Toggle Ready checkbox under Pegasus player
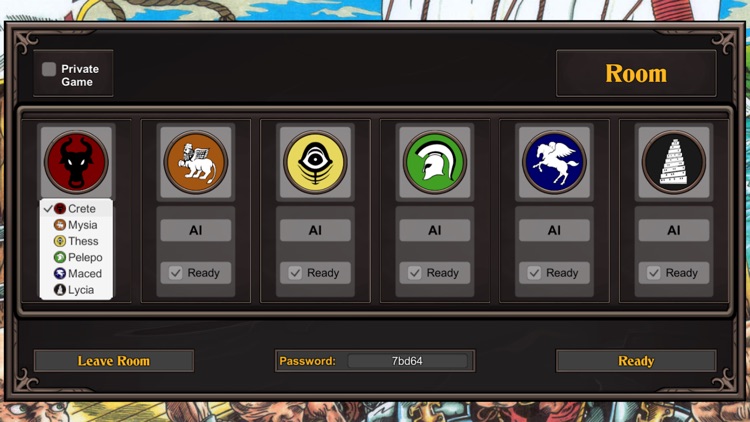The height and width of the screenshot is (422, 750). tap(534, 273)
